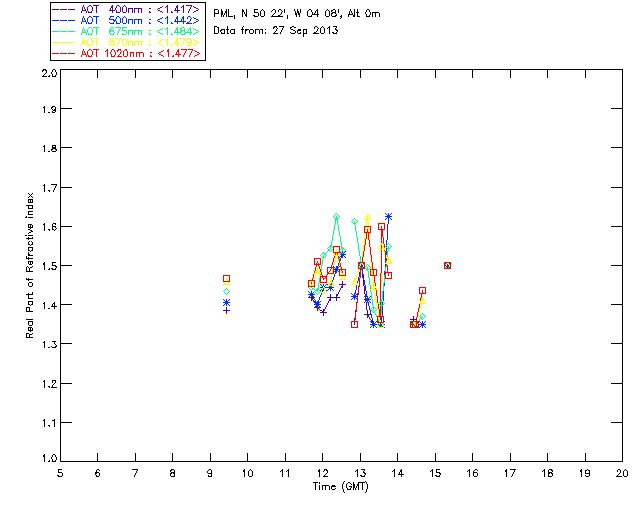The height and width of the screenshot is (512, 640).
Task: Click the x-axis tick label 7
Action: pos(135,473)
